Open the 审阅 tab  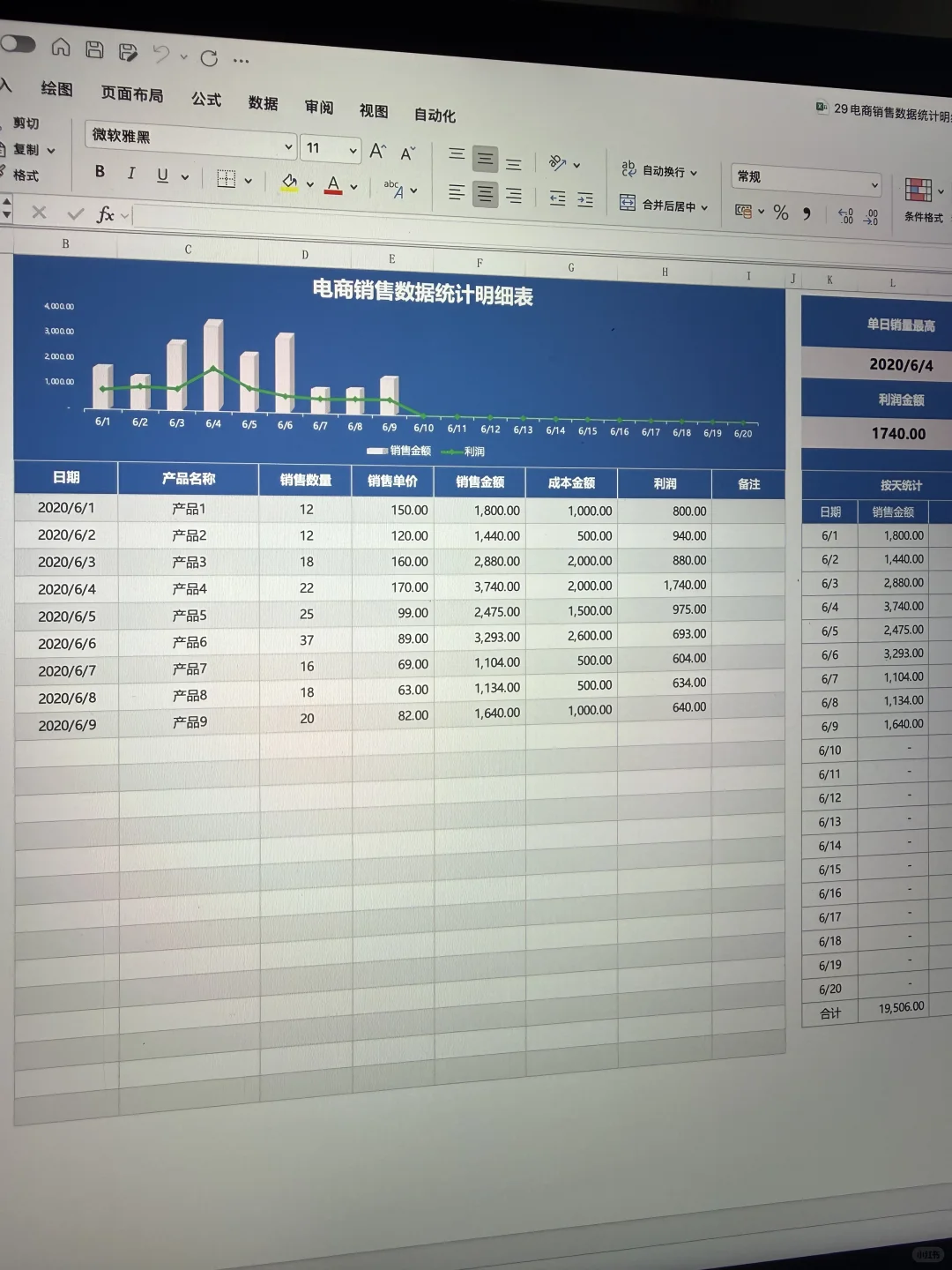(x=319, y=108)
